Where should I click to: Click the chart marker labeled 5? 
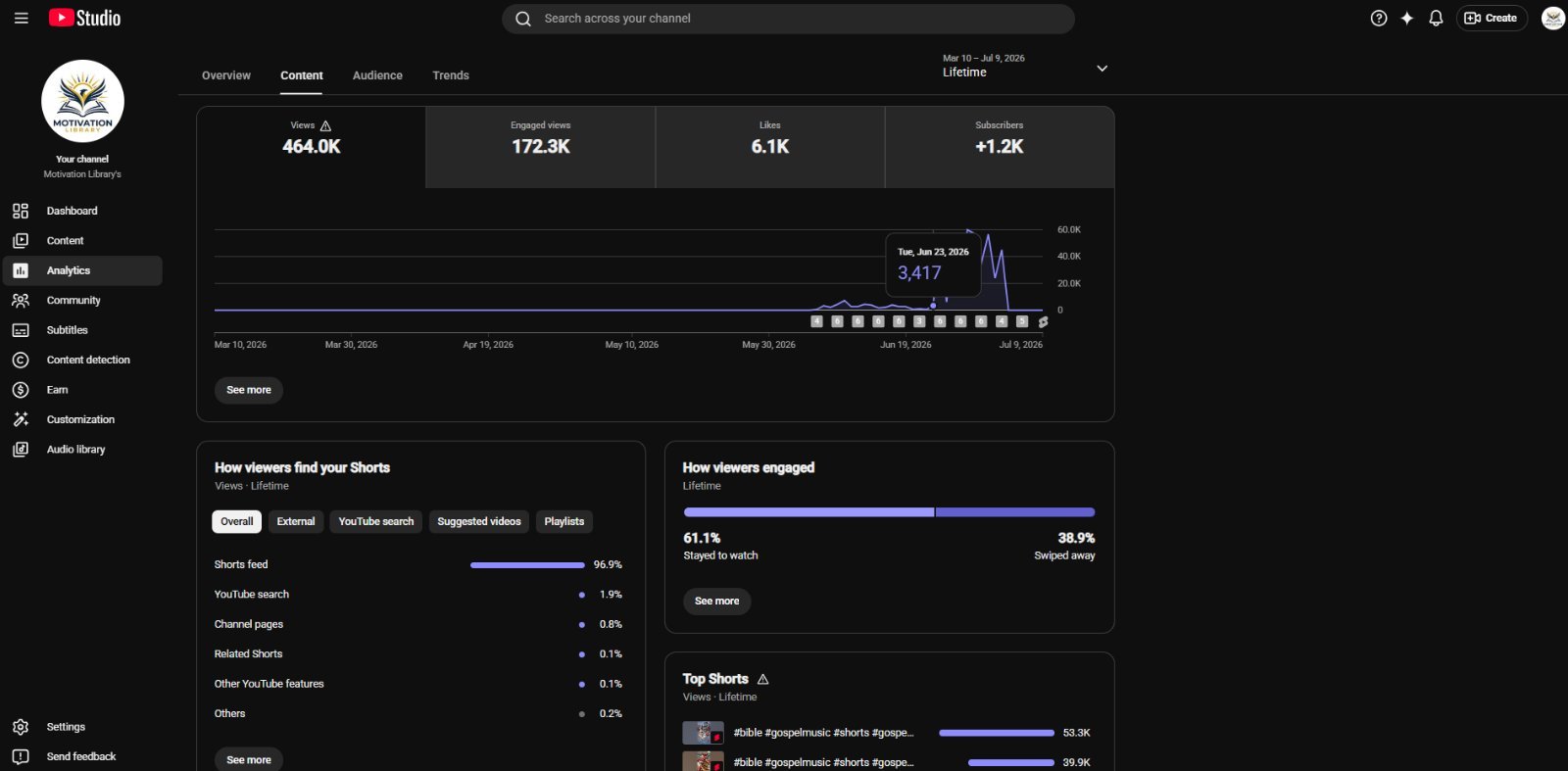[1022, 321]
